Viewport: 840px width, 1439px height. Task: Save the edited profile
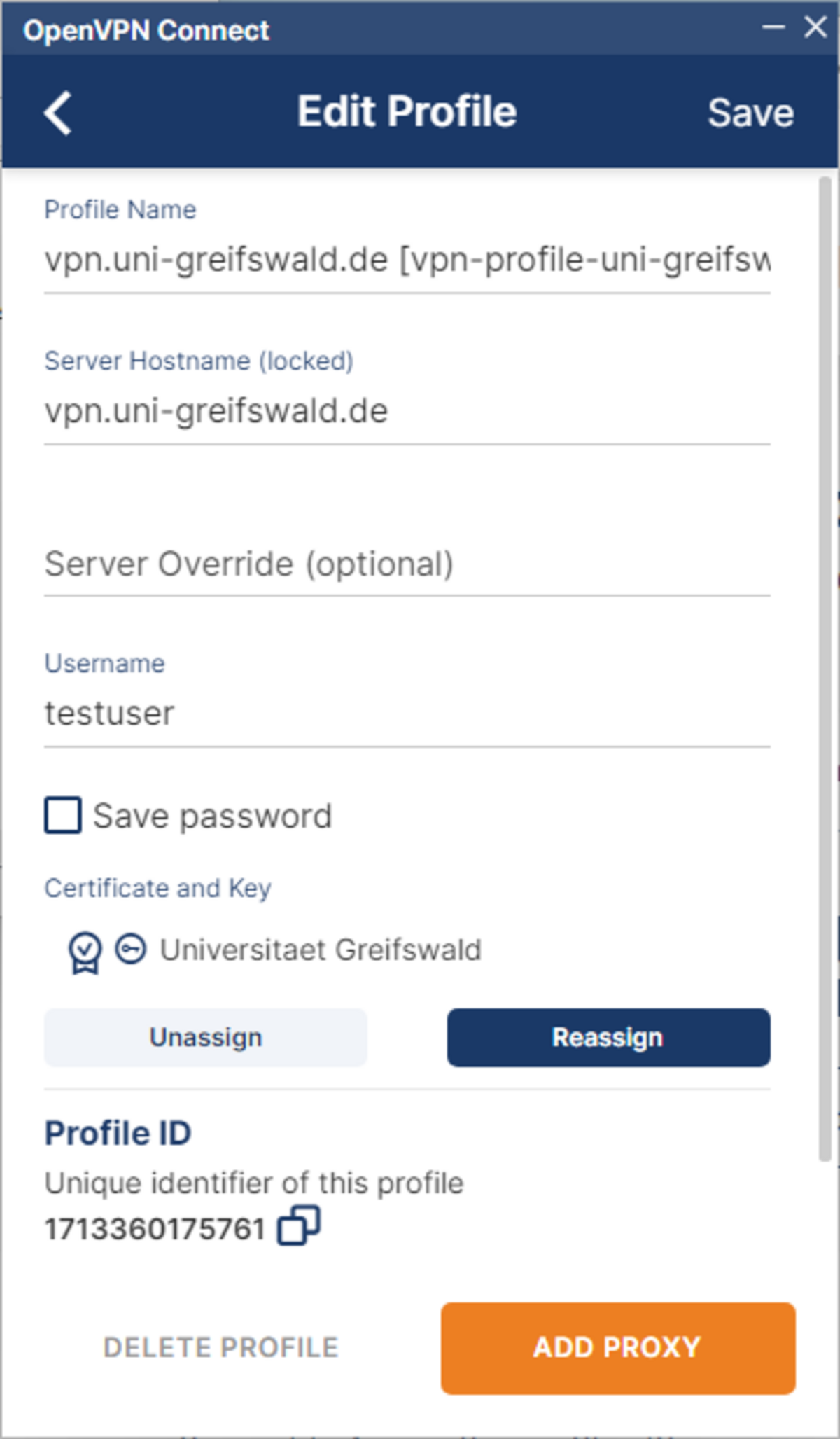pos(750,113)
